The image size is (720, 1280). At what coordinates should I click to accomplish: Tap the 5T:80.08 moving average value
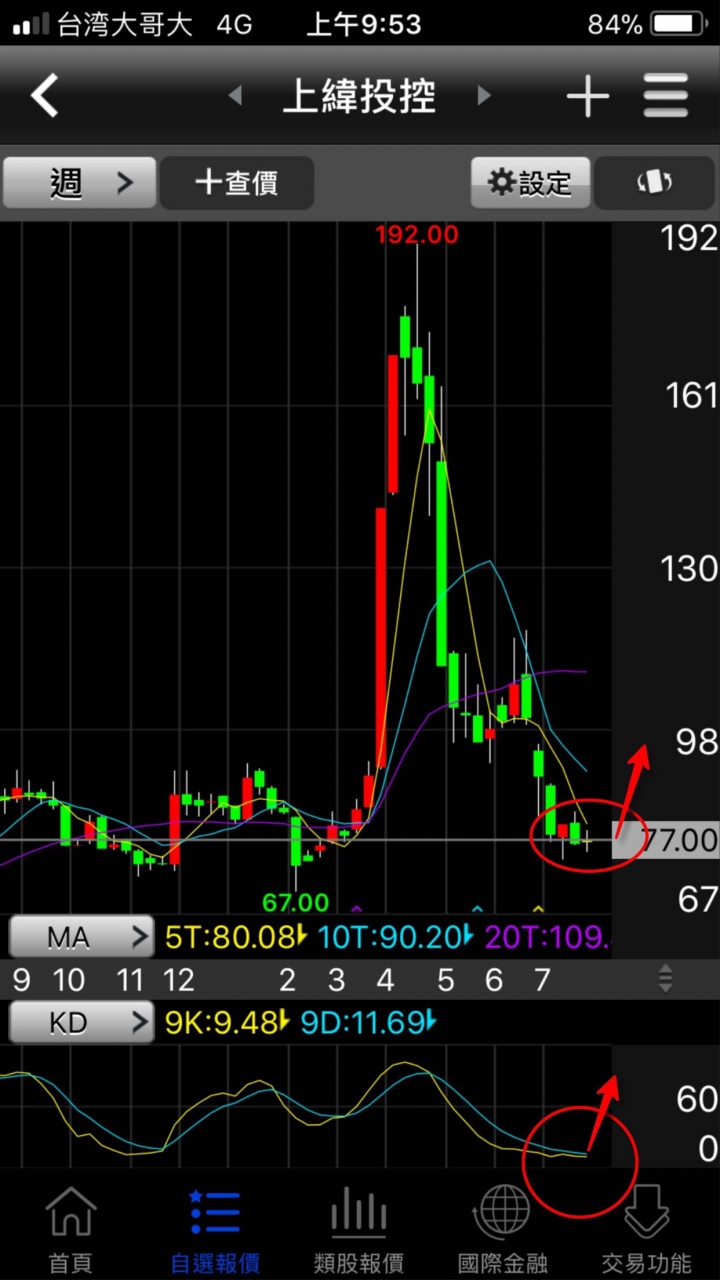235,938
